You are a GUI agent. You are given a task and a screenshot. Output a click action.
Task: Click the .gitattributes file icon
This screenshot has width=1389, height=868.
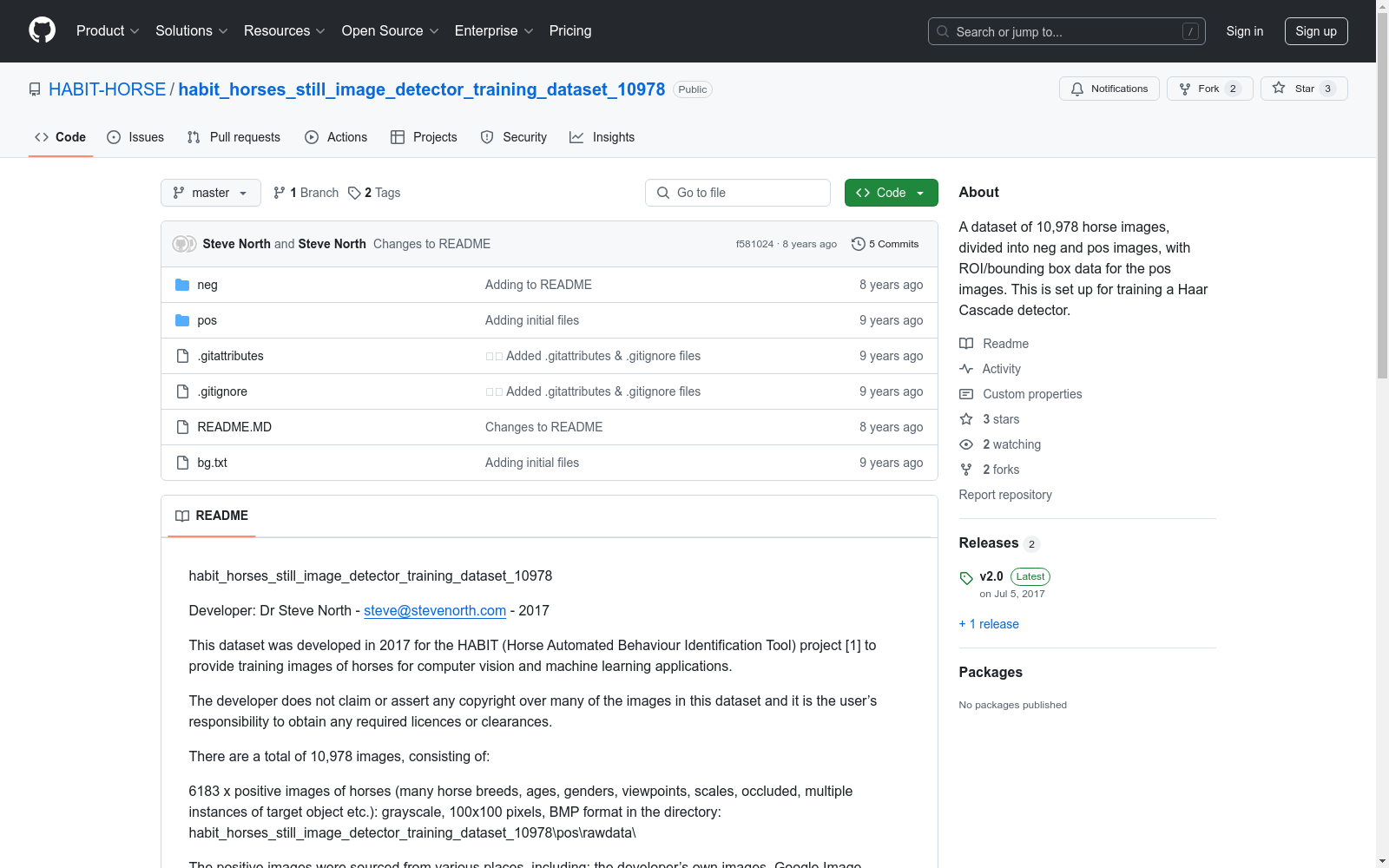pyautogui.click(x=182, y=356)
